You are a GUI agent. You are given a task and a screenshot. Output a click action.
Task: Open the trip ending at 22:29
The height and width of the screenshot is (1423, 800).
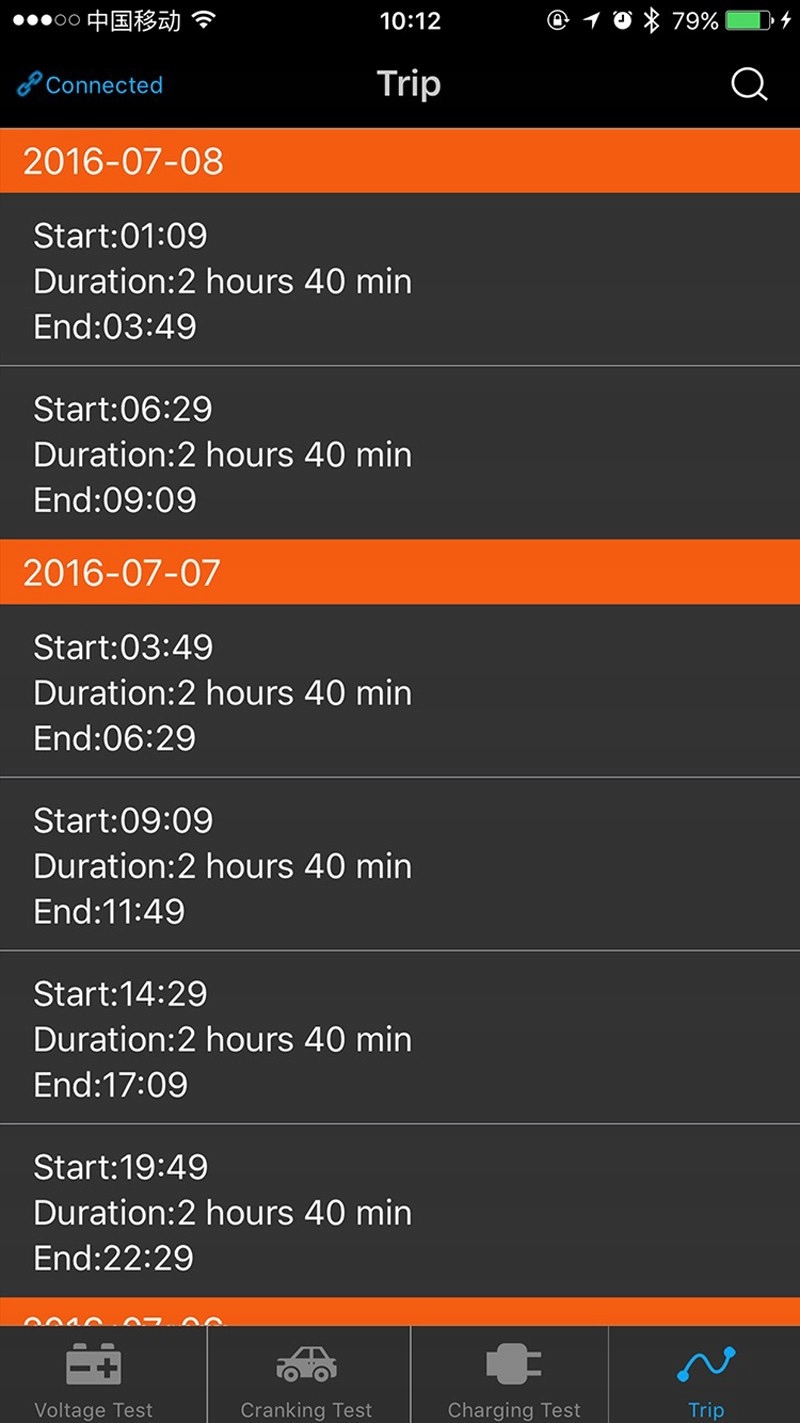click(400, 1211)
